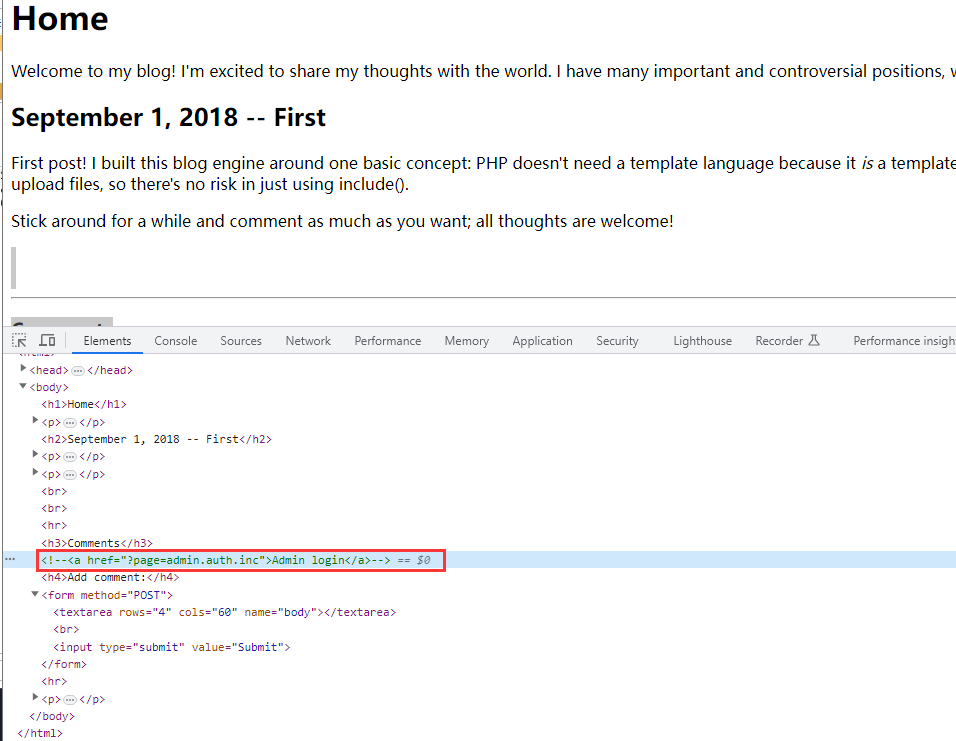Select the h1 Home node
Viewport: 956px width, 741px height.
click(84, 404)
